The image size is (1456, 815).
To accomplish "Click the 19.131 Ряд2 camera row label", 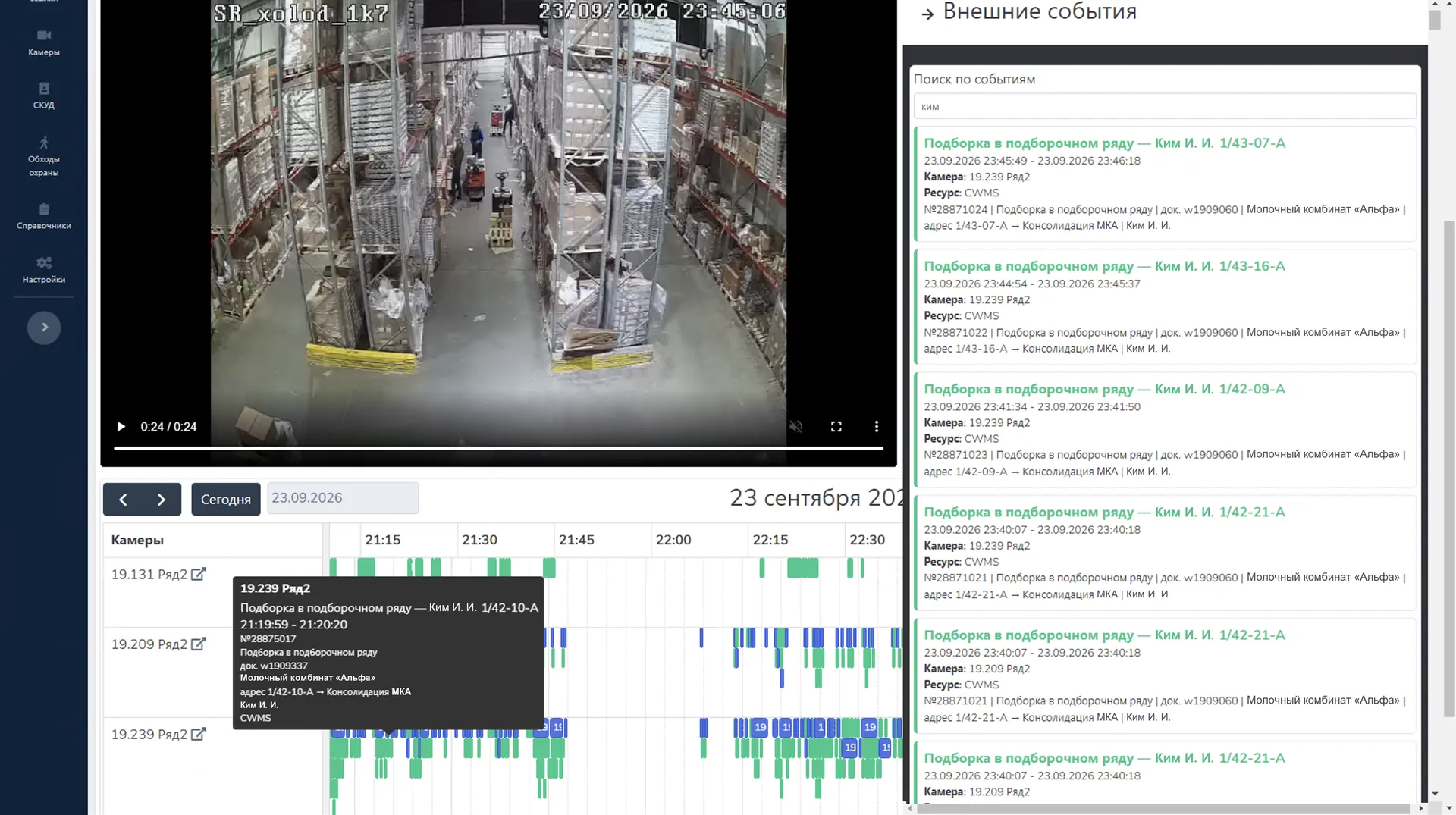I will click(x=149, y=575).
